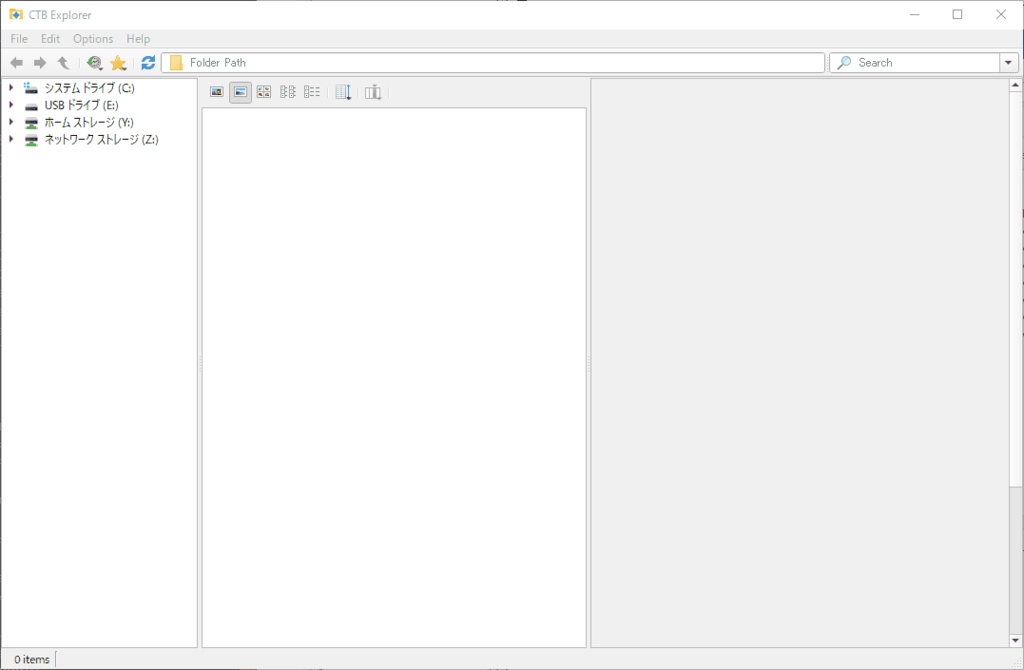Open the recent locations history icon

95,63
